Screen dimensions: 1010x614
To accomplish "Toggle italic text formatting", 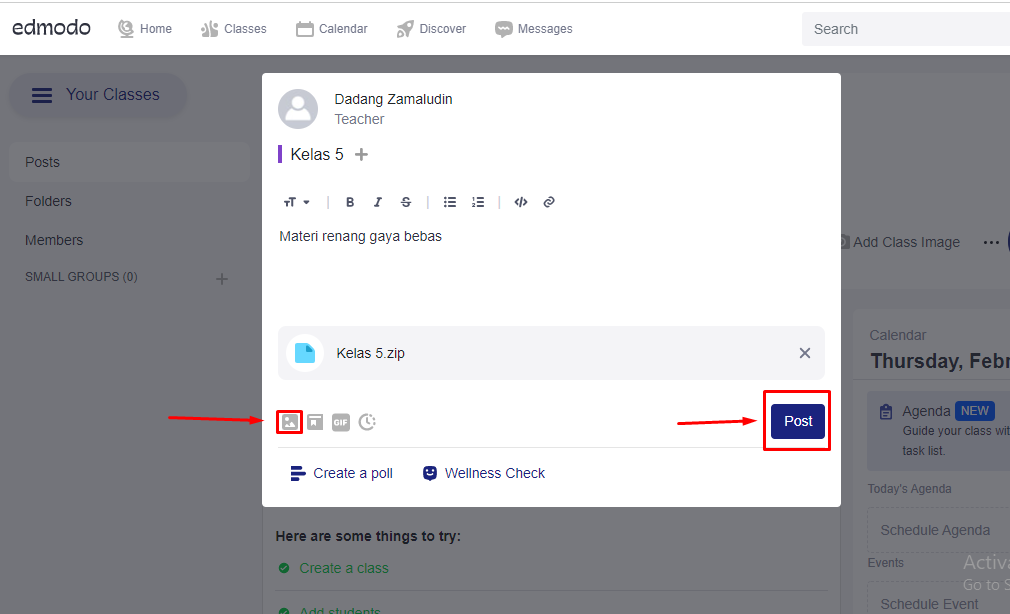I will pyautogui.click(x=378, y=202).
